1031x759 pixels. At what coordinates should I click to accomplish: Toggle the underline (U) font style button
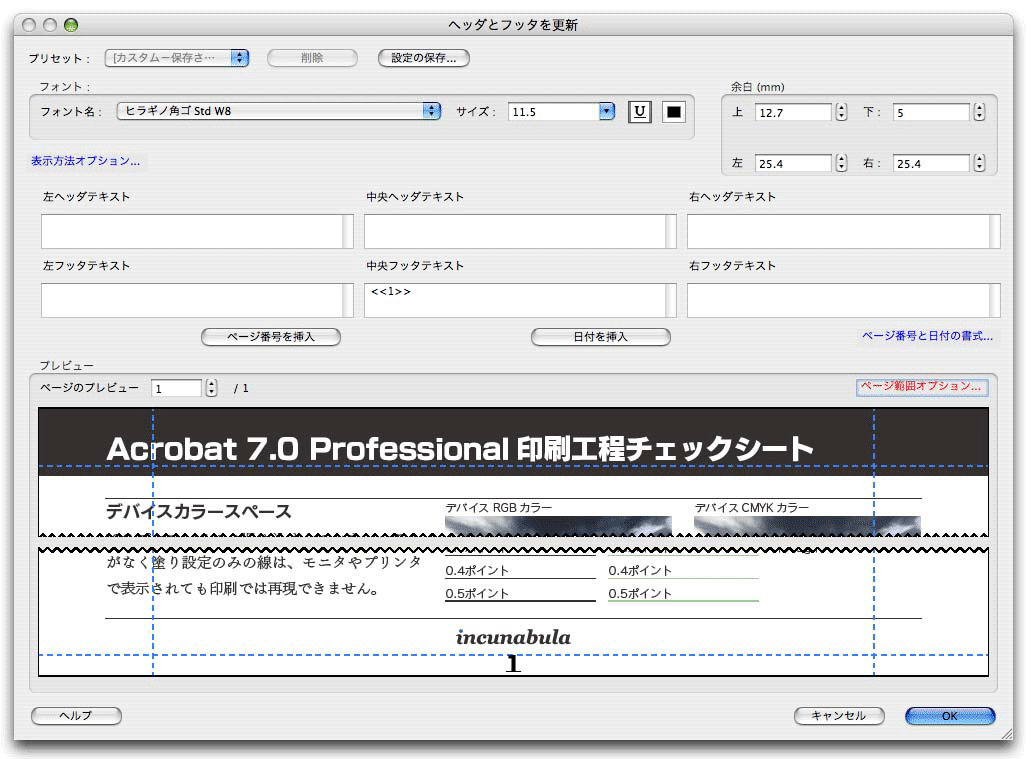(x=639, y=112)
